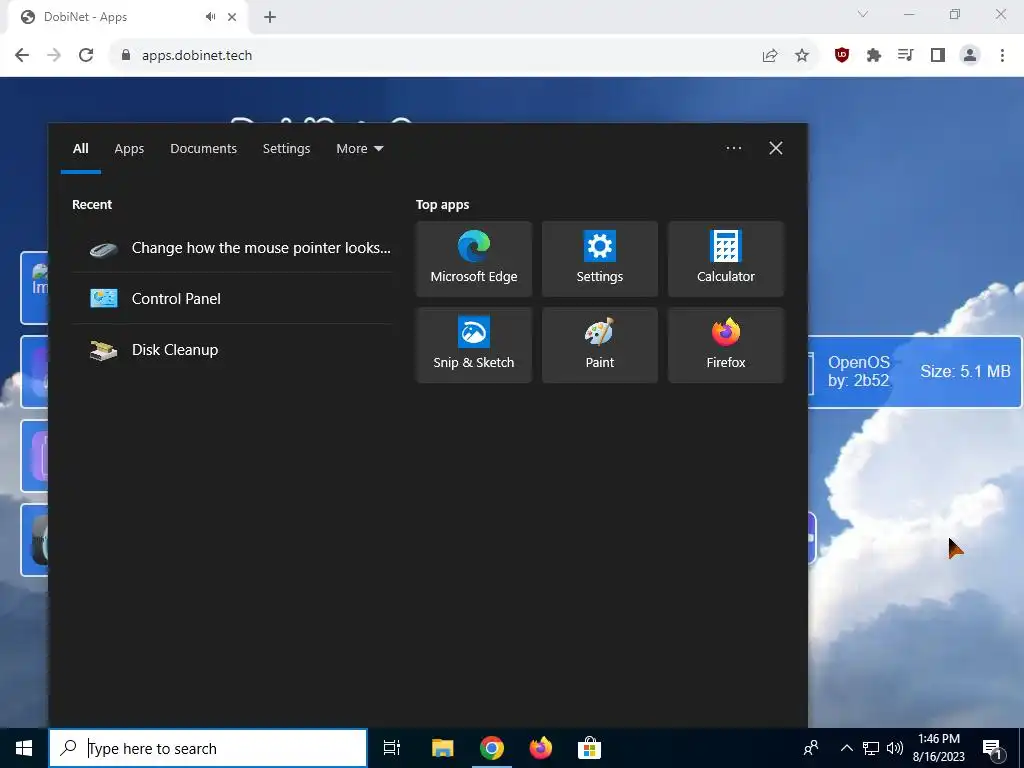Reload the DobiNet page

pyautogui.click(x=86, y=56)
